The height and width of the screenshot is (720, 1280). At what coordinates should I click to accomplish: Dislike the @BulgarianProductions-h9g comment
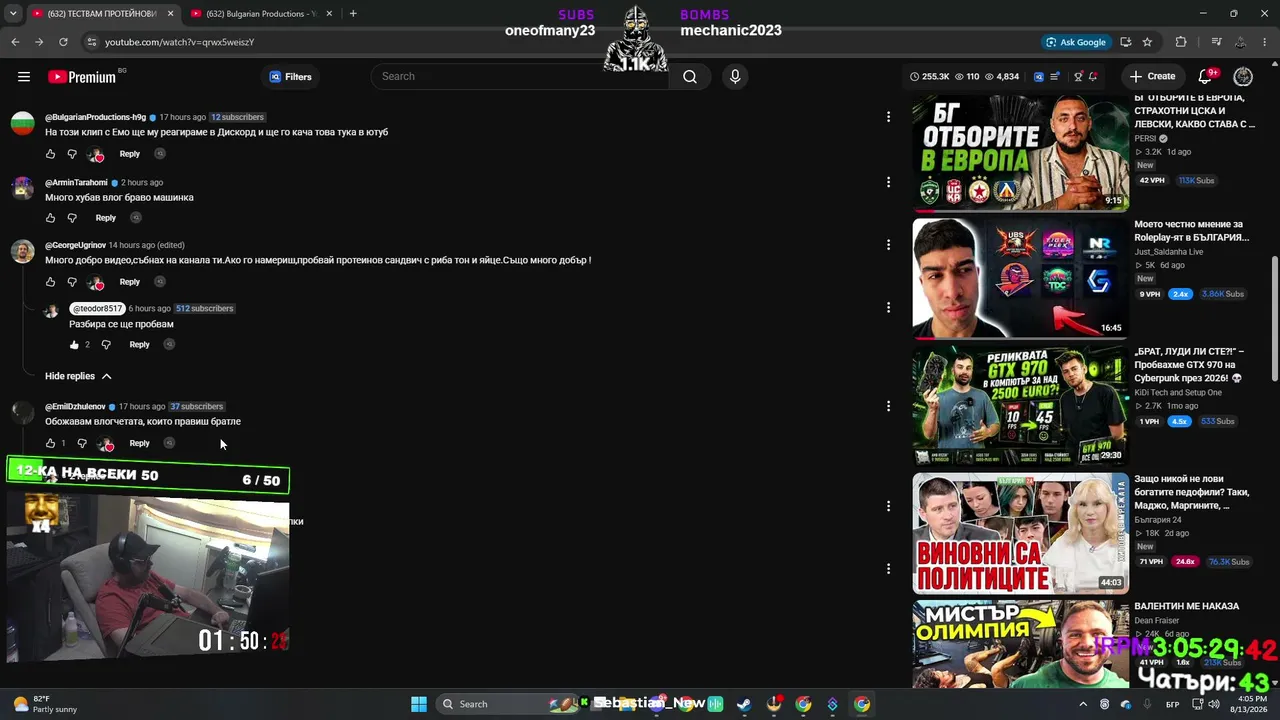point(72,154)
